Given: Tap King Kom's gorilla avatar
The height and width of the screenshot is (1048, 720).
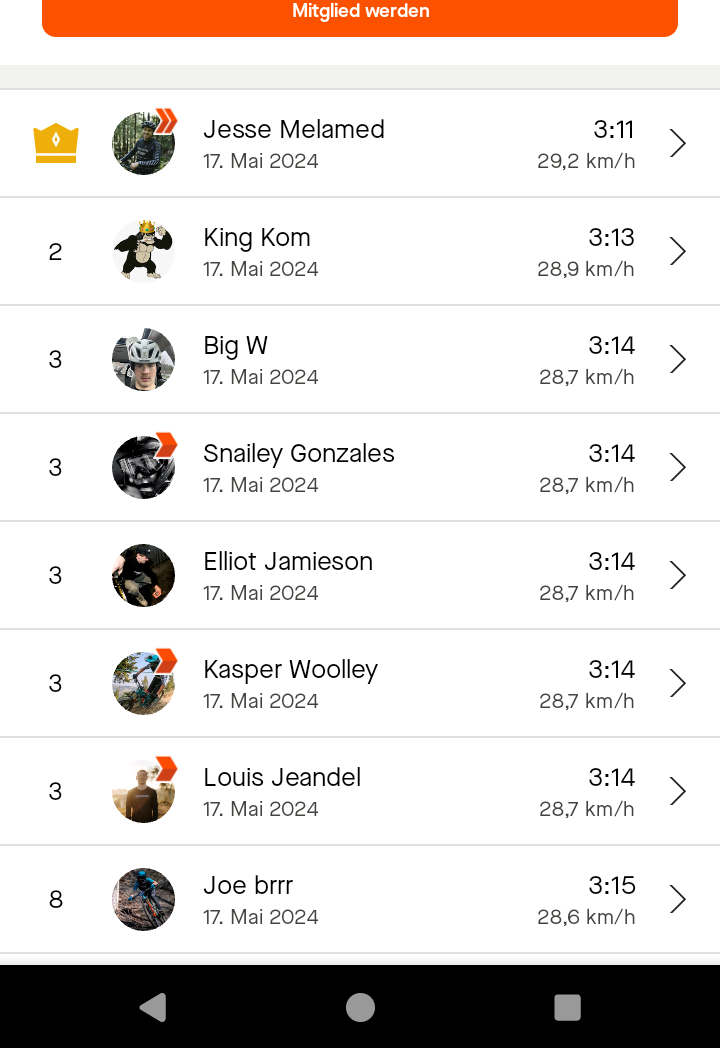Looking at the screenshot, I should pyautogui.click(x=143, y=251).
